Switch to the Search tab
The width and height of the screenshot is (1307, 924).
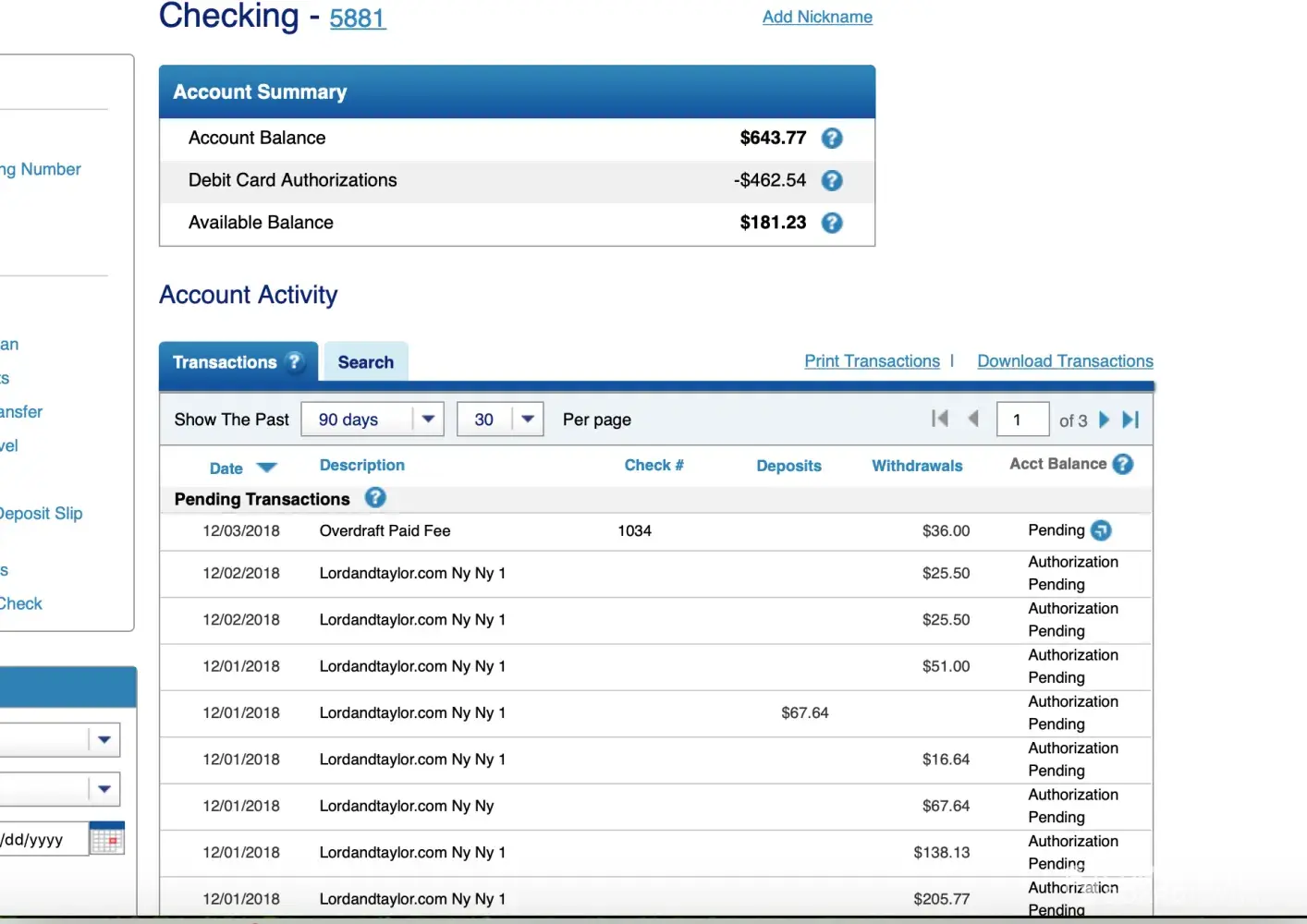click(366, 362)
